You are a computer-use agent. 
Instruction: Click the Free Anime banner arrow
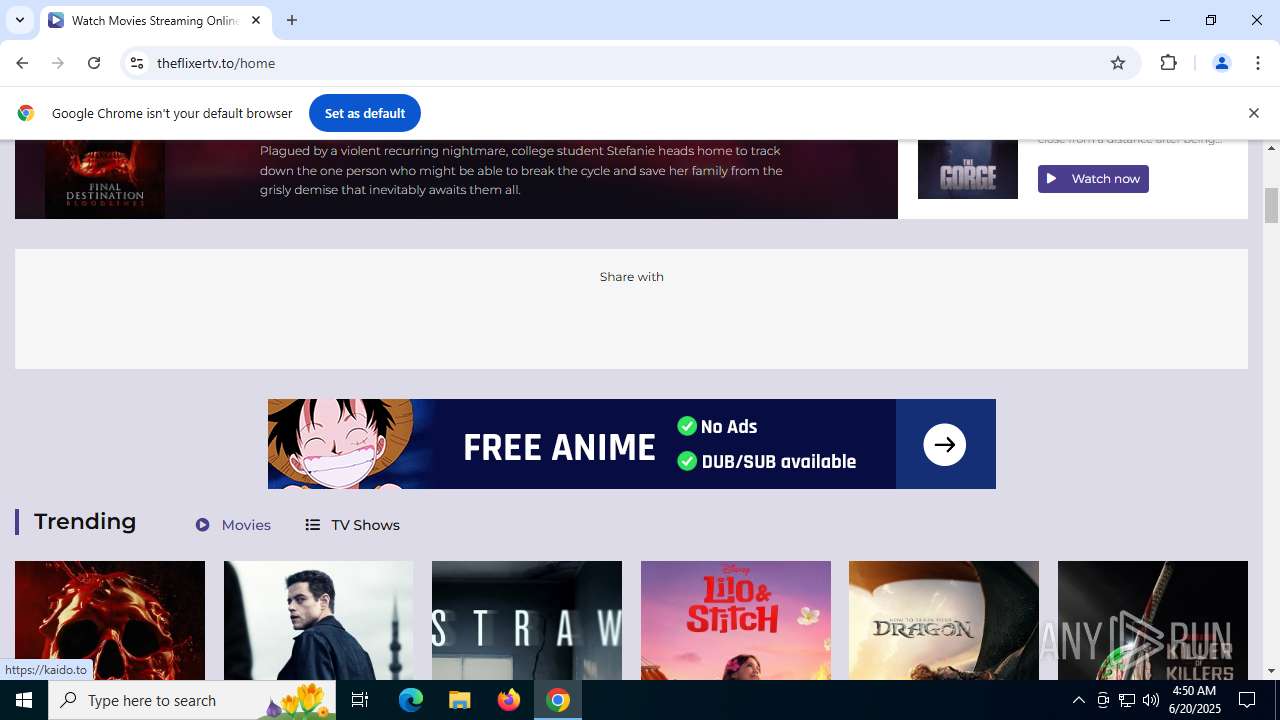[x=945, y=445]
